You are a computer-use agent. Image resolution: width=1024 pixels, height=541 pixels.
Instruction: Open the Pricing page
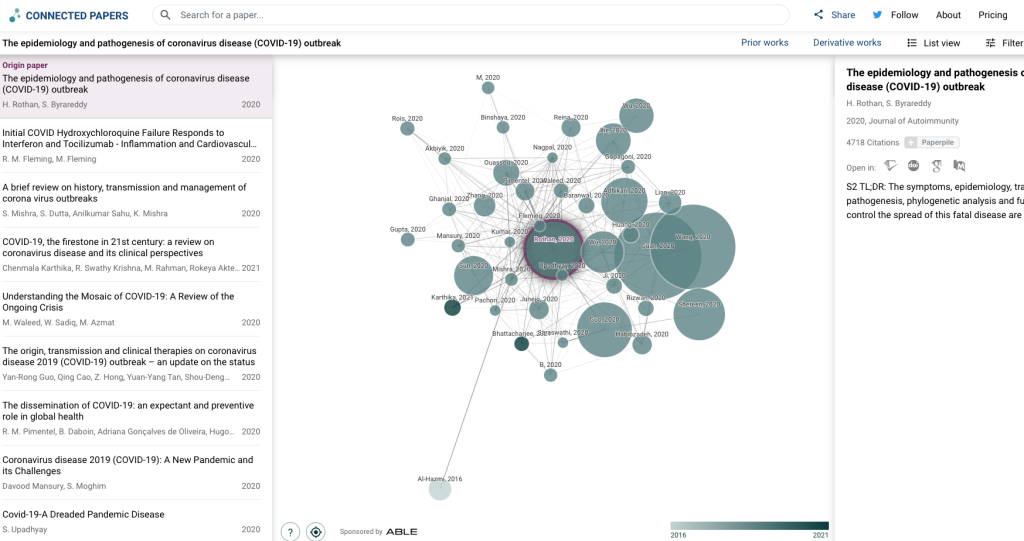[x=992, y=15]
